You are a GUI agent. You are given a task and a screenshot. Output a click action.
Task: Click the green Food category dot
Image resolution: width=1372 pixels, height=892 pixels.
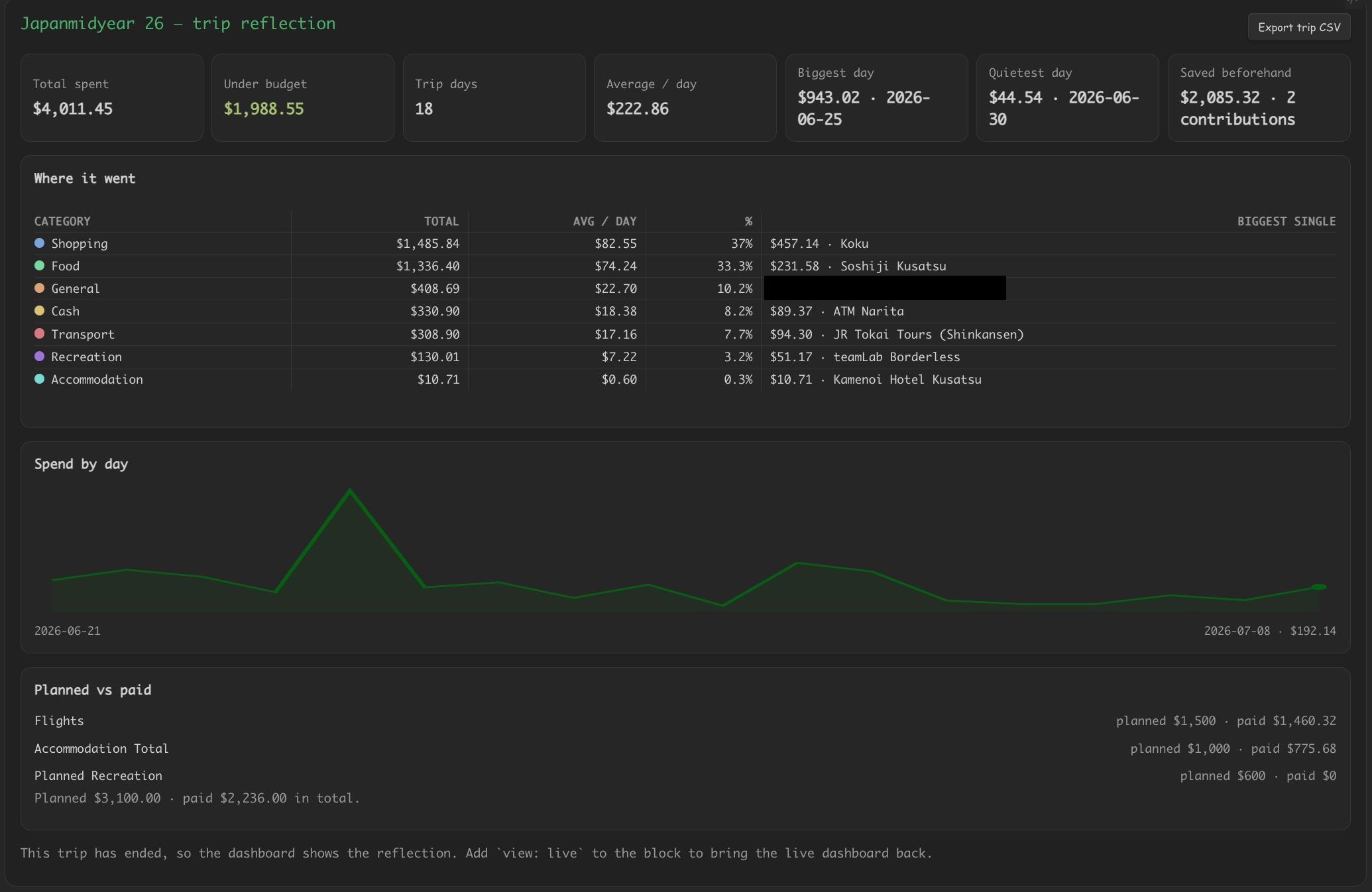click(x=39, y=266)
